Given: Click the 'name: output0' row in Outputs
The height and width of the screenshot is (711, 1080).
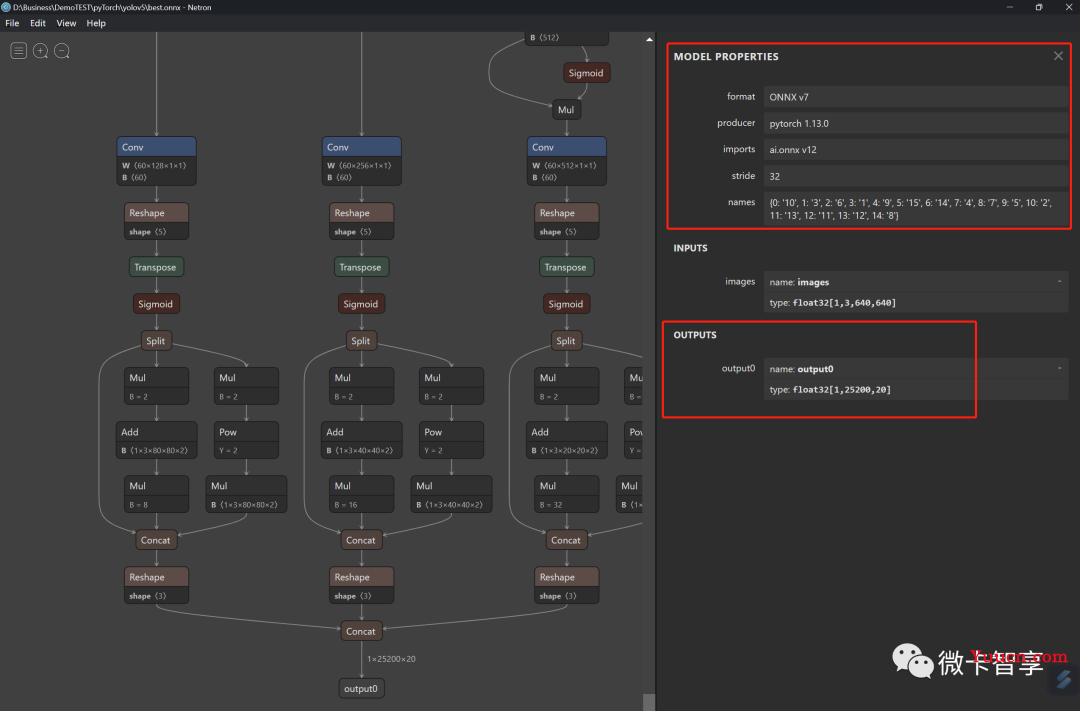Looking at the screenshot, I should point(916,369).
